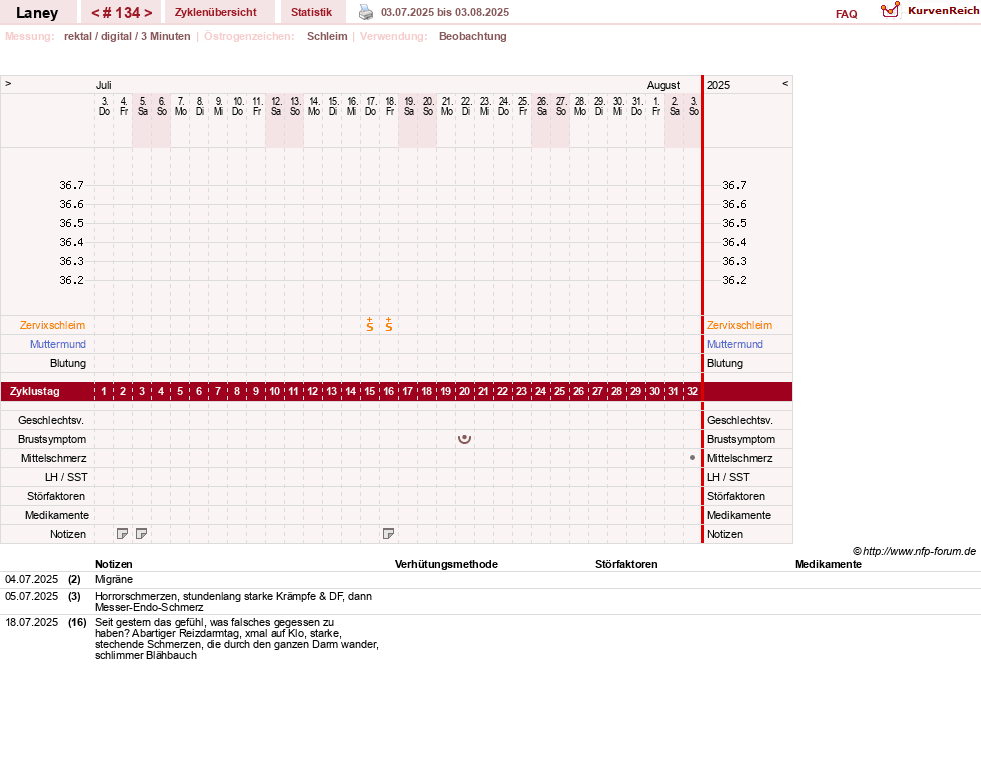Click the Brustsymptom marker on cycle day 20

tap(464, 438)
